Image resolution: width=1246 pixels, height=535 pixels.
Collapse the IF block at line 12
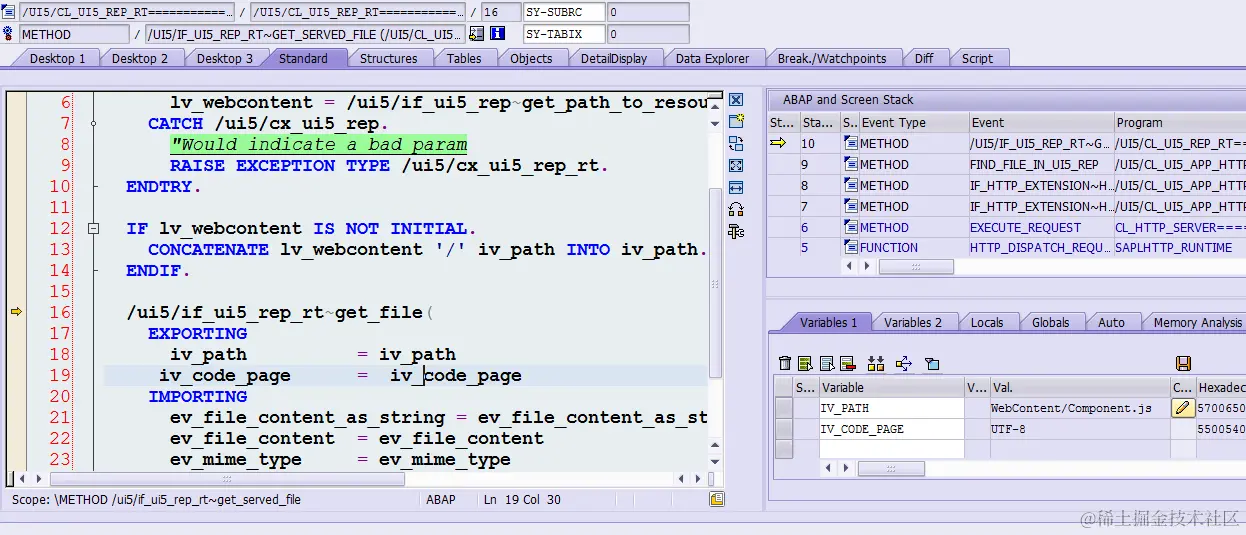pyautogui.click(x=93, y=228)
